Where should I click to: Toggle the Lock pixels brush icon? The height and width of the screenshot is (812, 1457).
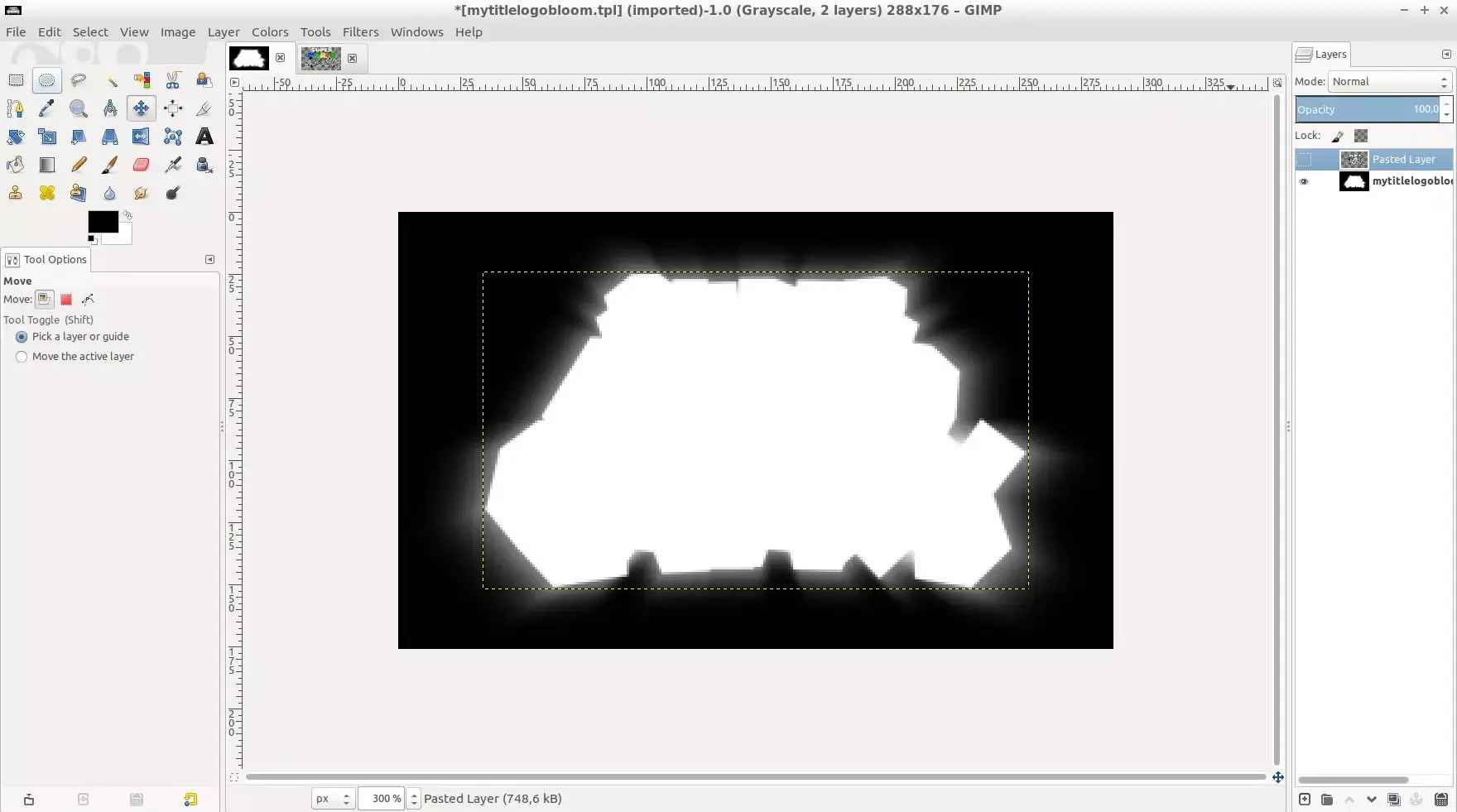(1338, 136)
